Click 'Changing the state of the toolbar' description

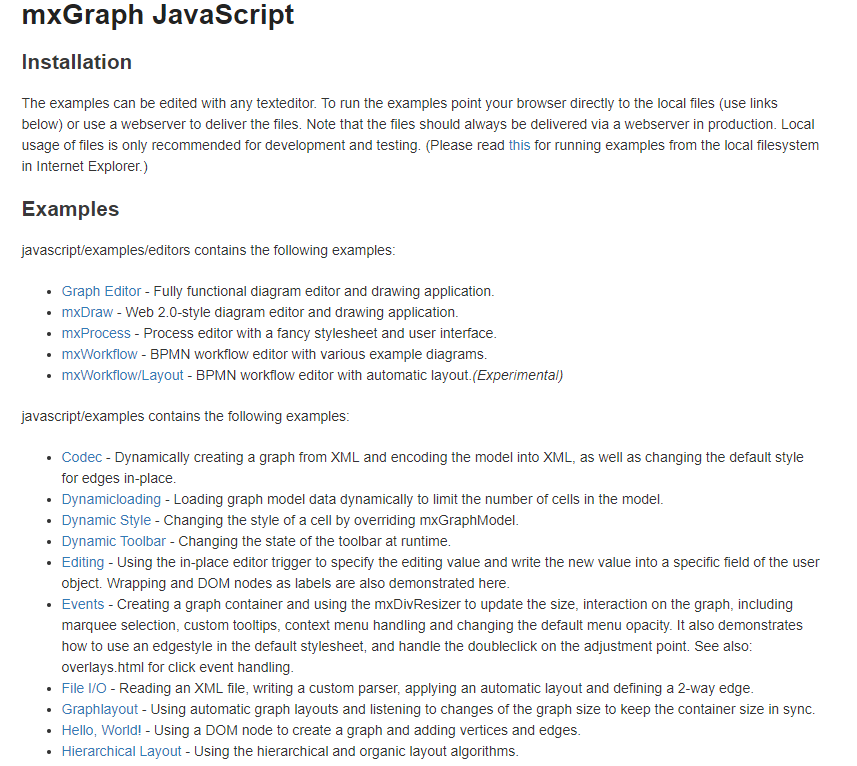click(315, 541)
